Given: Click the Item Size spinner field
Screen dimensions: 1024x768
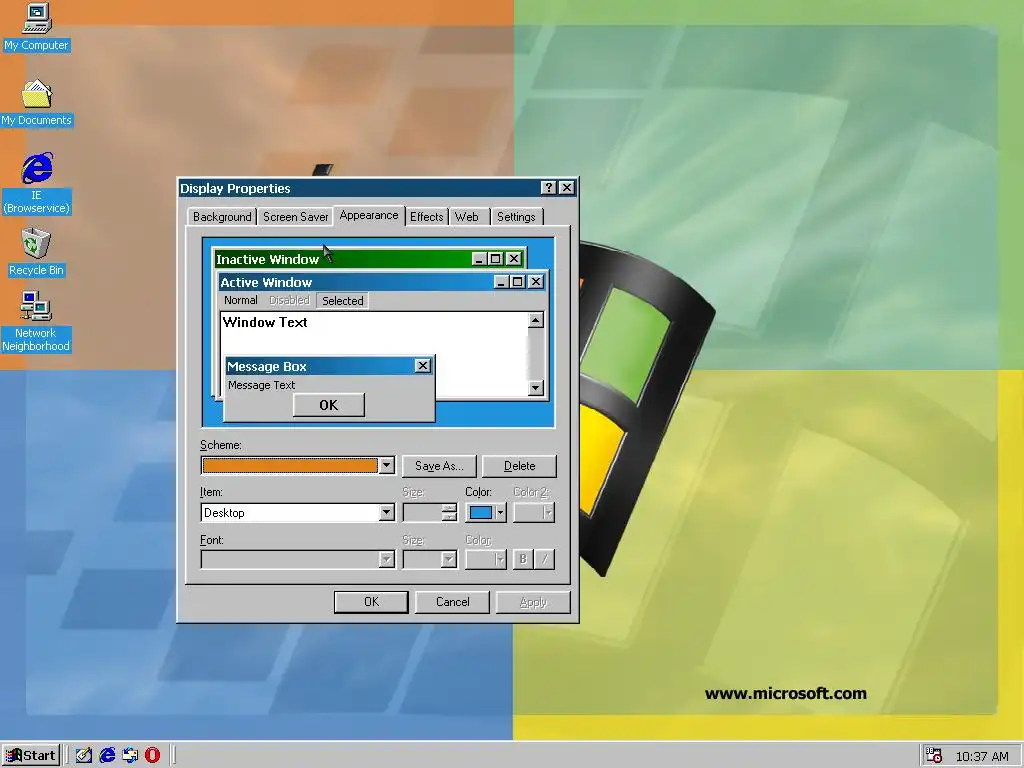Looking at the screenshot, I should click(x=430, y=513).
